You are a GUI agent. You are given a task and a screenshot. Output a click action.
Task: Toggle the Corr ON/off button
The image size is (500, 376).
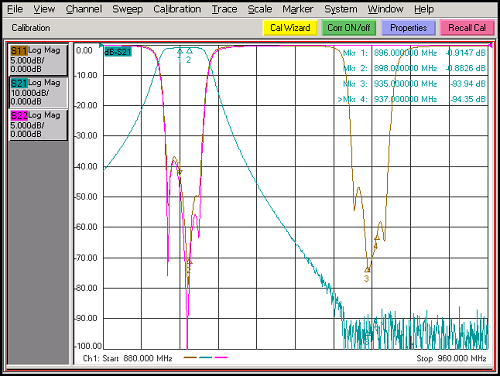coord(349,28)
